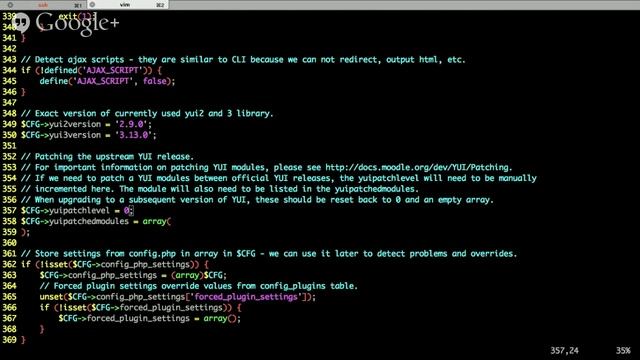Click 'When upgrading to a subsequent version' comment

(257, 200)
